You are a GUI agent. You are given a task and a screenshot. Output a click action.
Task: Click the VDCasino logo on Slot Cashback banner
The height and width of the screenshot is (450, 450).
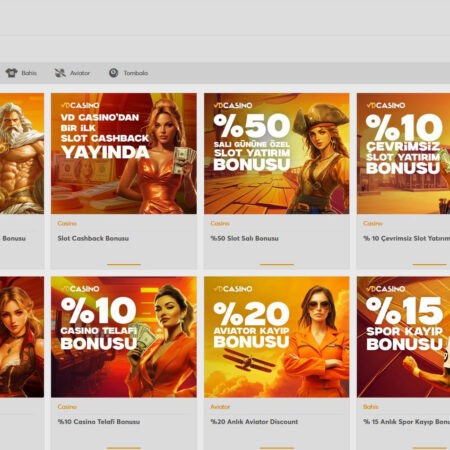(x=80, y=105)
